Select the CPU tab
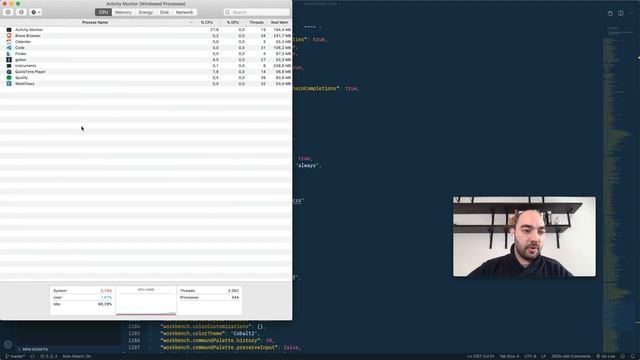The height and width of the screenshot is (360, 640). pos(103,12)
